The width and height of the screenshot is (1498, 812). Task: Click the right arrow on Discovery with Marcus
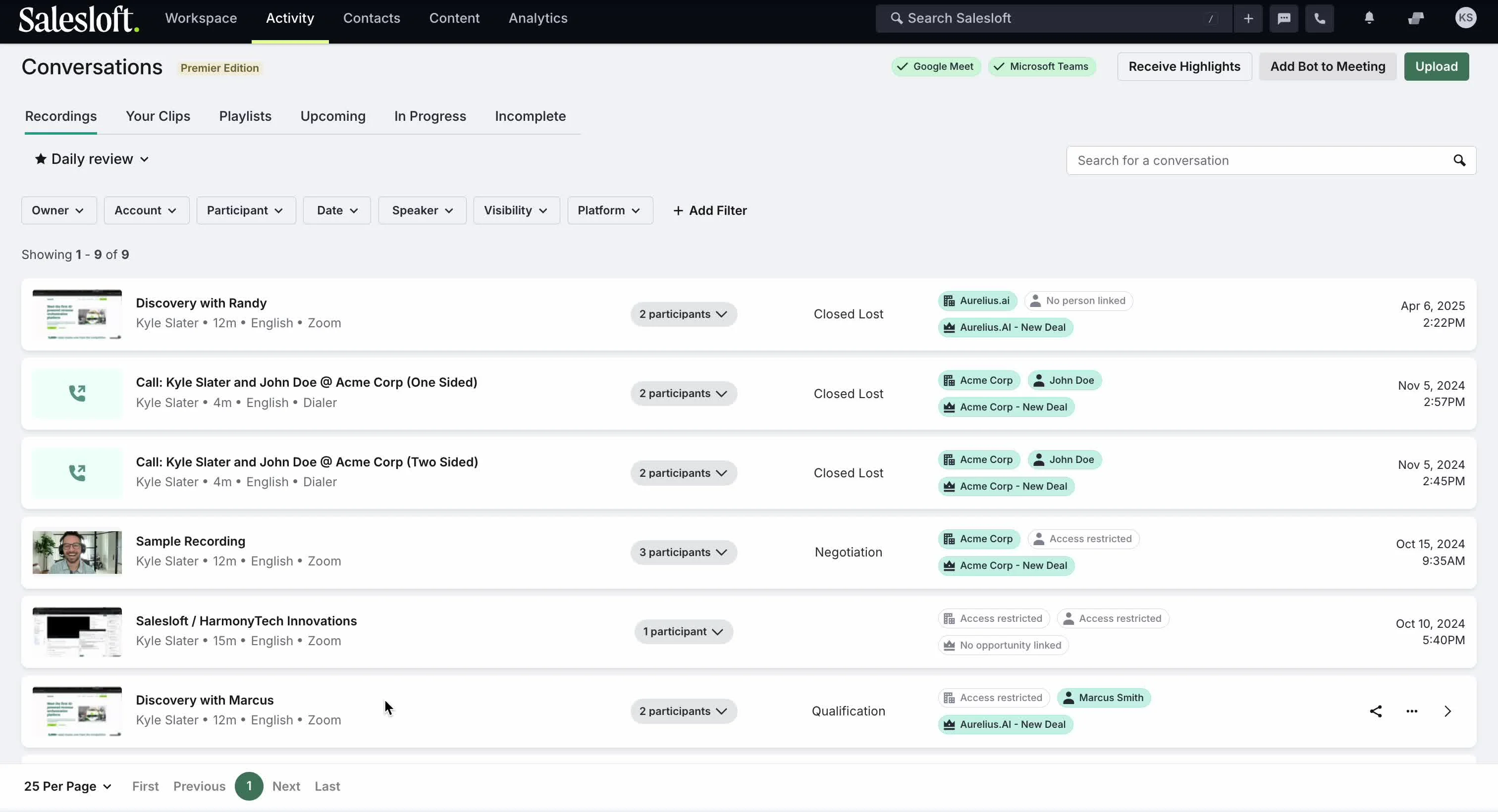1447,711
